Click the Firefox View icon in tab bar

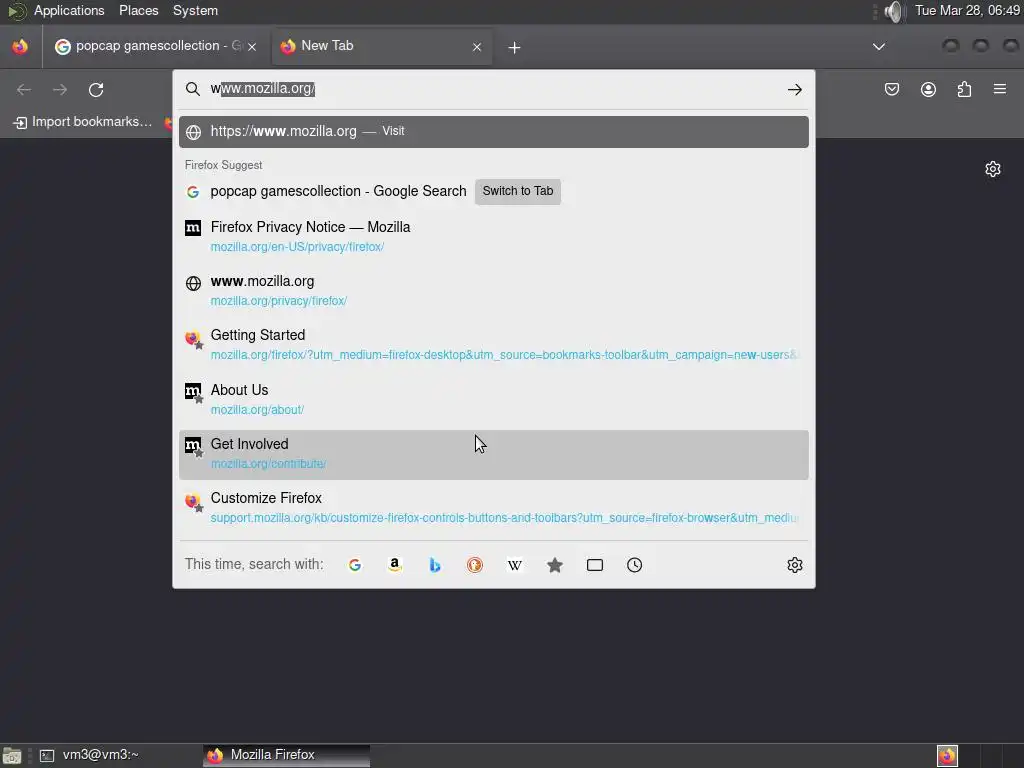(20, 46)
